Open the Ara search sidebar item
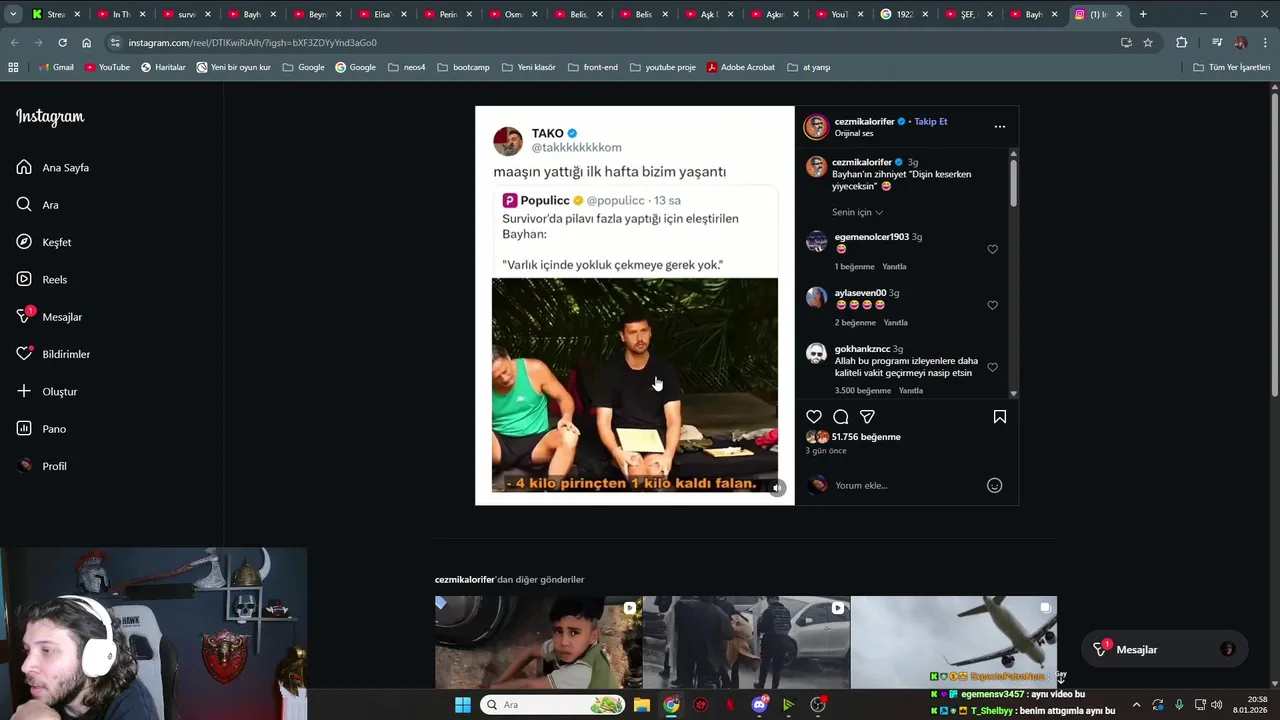 click(38, 205)
